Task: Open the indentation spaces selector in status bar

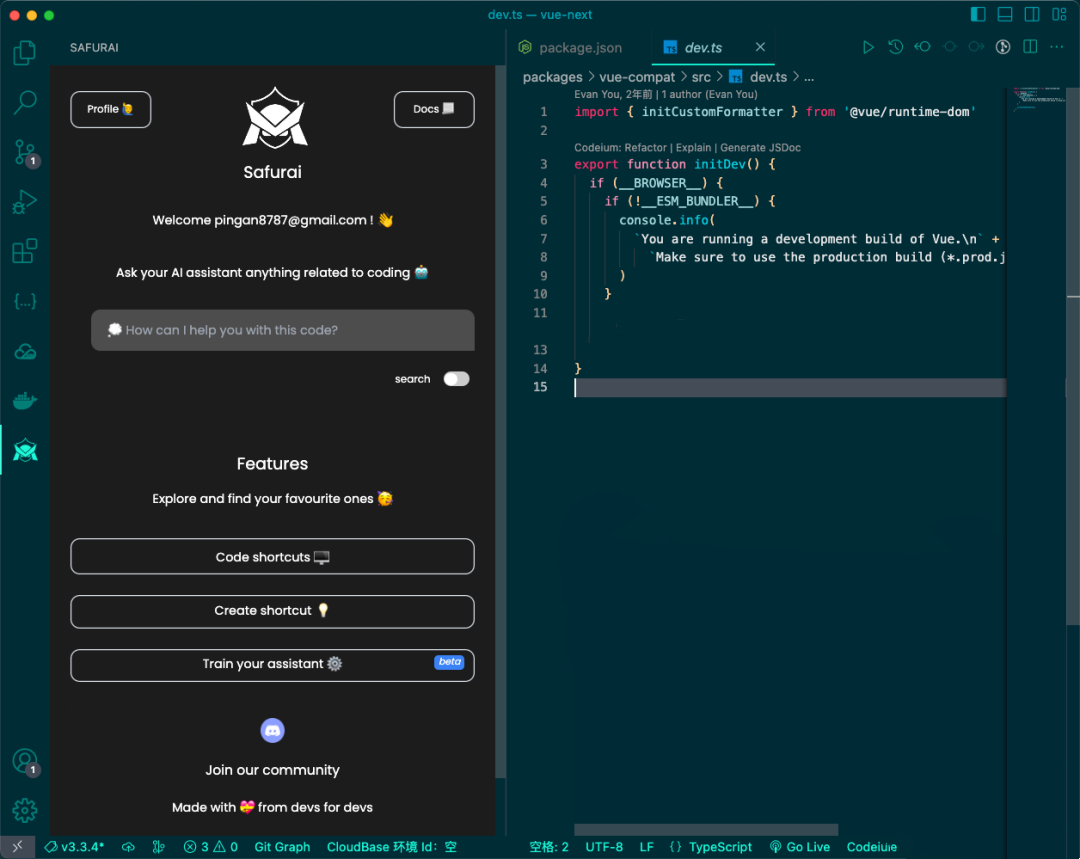Action: (x=549, y=847)
